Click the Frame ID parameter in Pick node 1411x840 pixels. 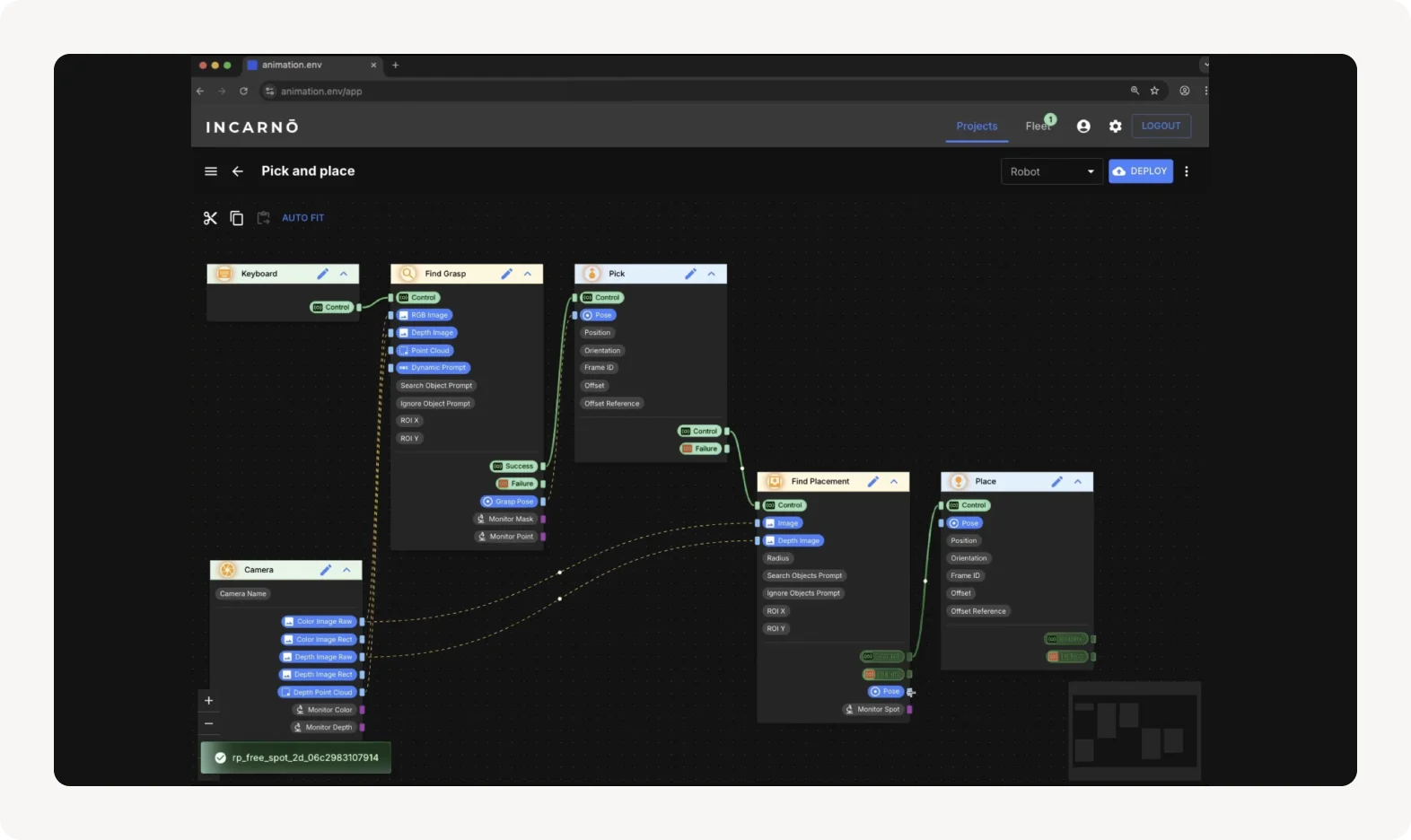click(x=600, y=368)
